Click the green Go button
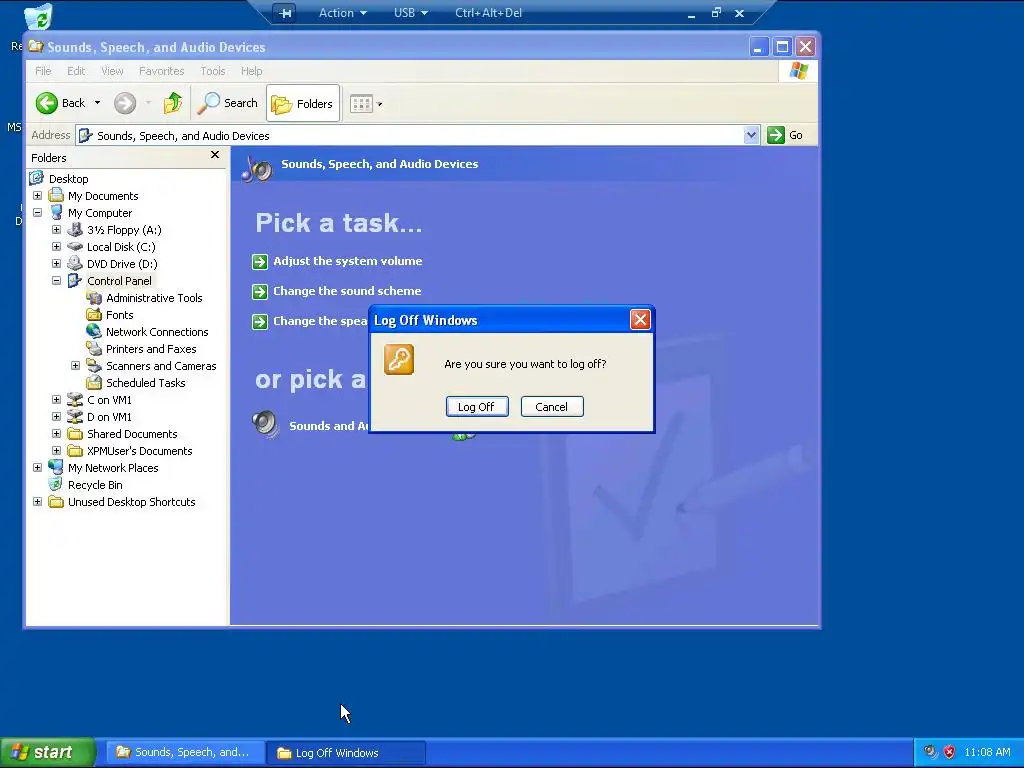 click(785, 135)
